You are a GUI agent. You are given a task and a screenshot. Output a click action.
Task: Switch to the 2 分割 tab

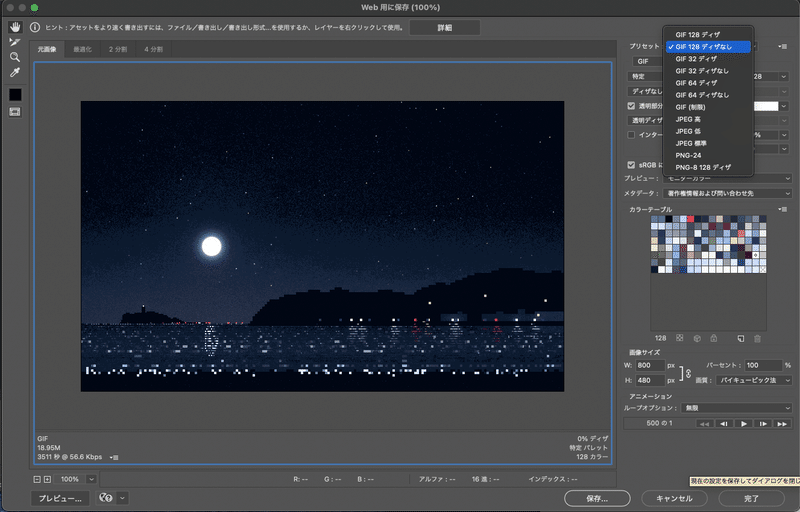[118, 49]
